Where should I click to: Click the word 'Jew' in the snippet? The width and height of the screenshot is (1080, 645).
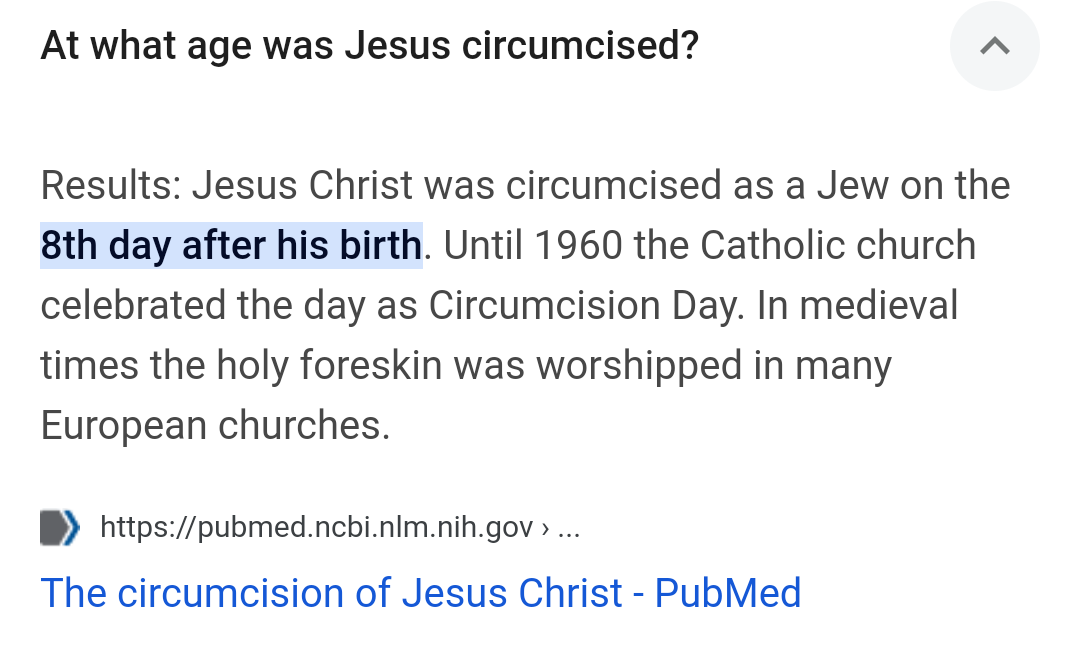(x=853, y=185)
